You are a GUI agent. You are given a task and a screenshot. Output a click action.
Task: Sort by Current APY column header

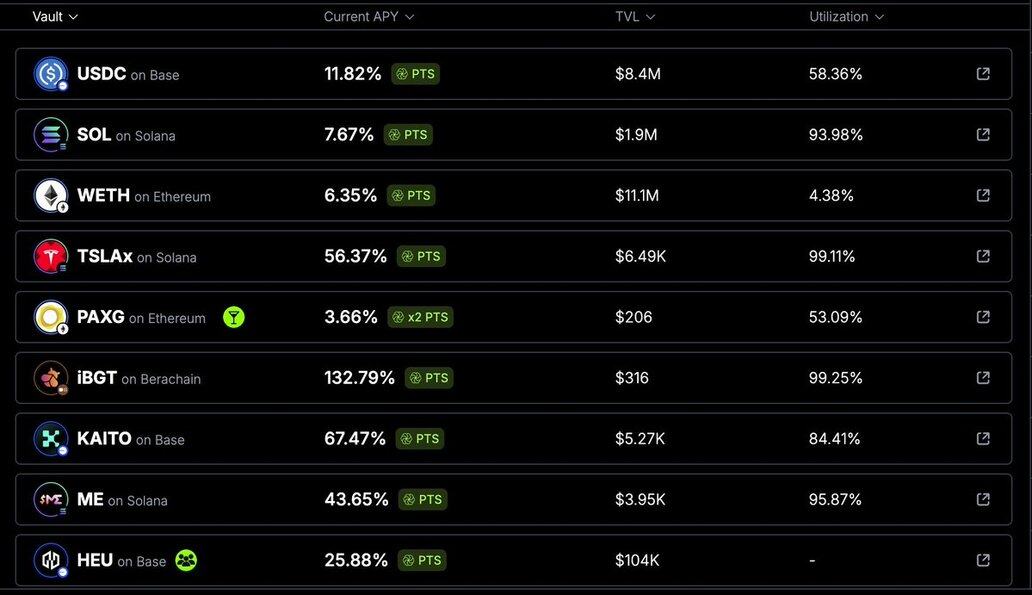click(369, 16)
